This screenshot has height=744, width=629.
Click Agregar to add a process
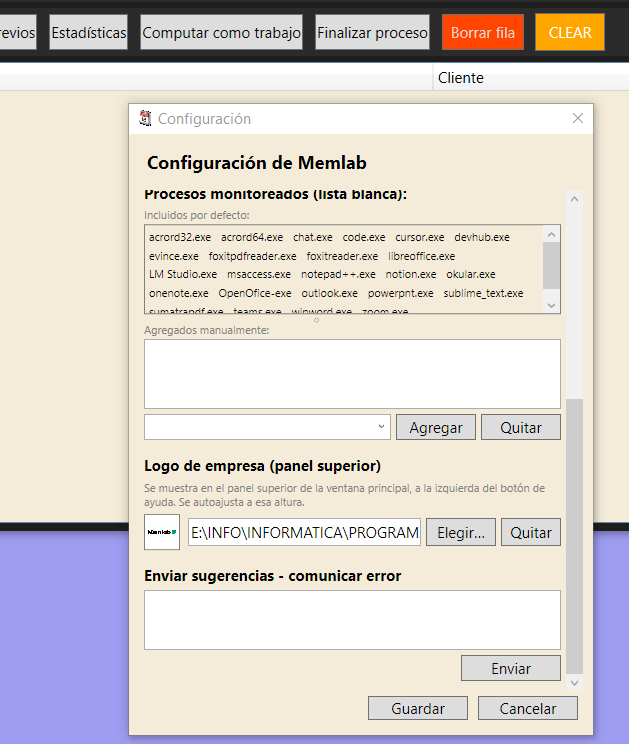435,427
